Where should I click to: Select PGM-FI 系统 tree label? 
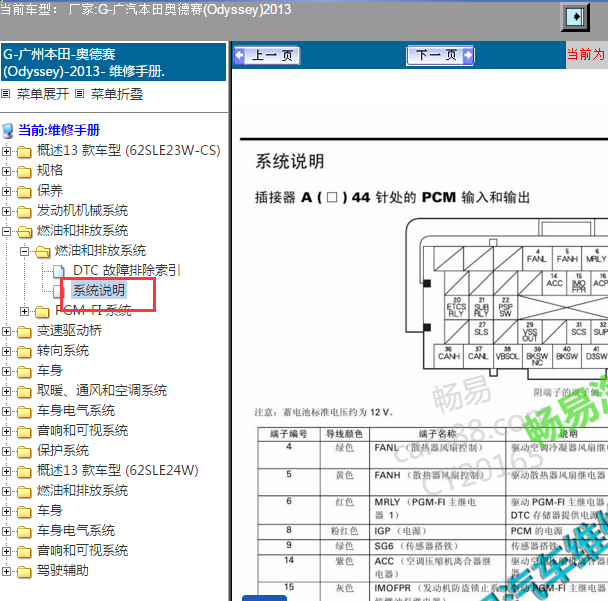coord(93,310)
